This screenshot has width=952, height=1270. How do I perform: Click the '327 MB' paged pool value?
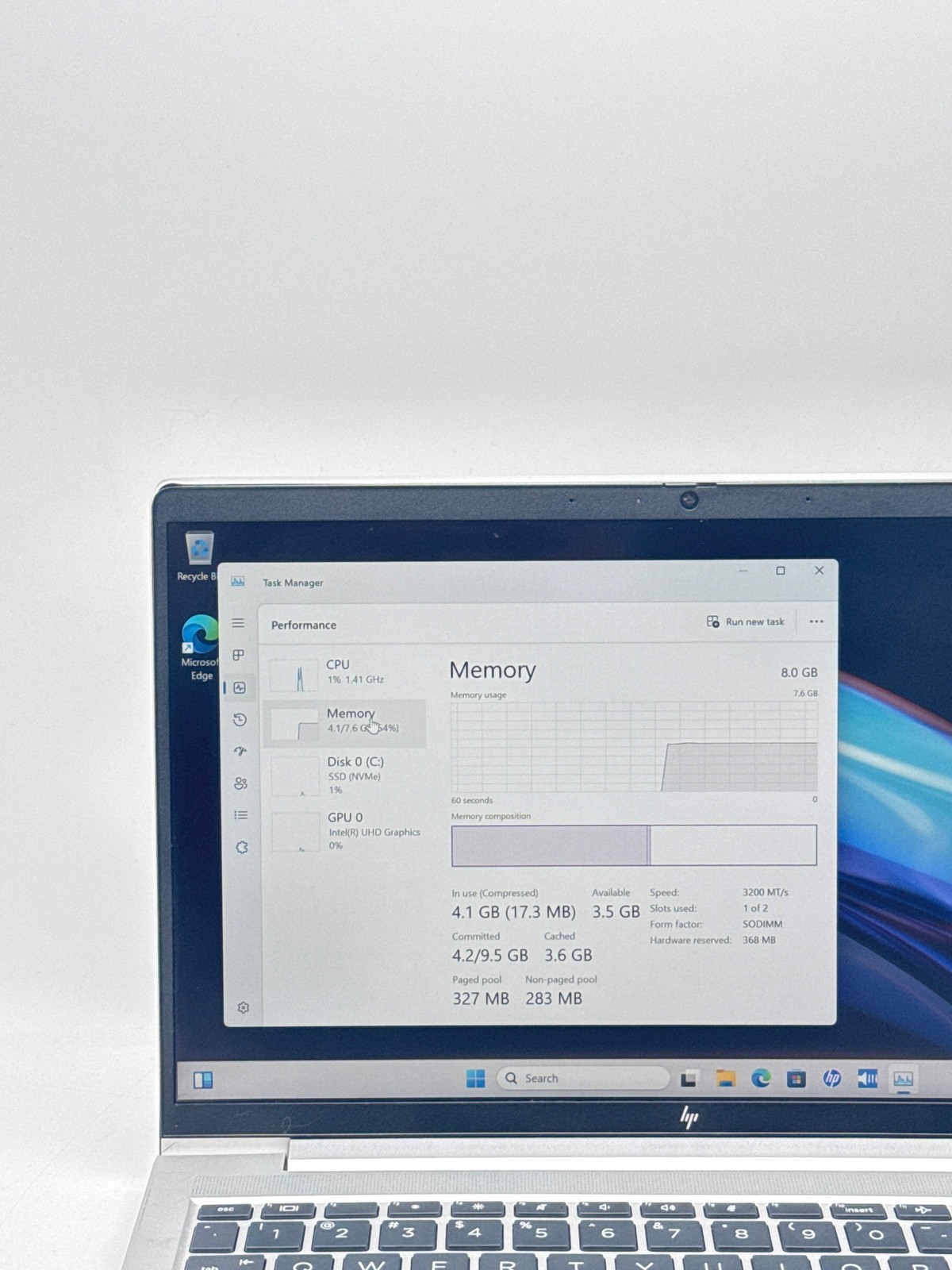tap(481, 999)
